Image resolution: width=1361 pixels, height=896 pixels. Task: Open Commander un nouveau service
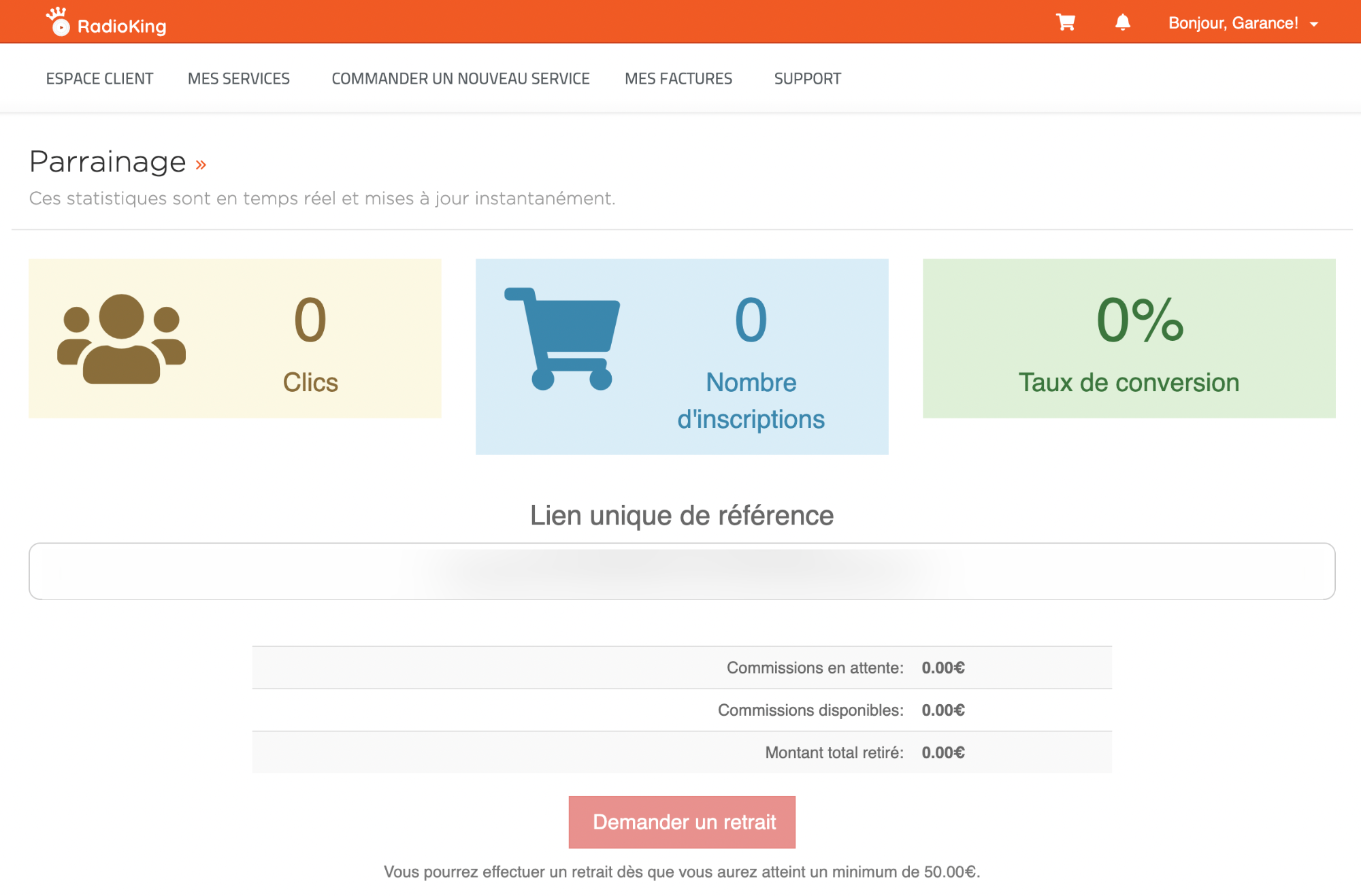tap(460, 79)
